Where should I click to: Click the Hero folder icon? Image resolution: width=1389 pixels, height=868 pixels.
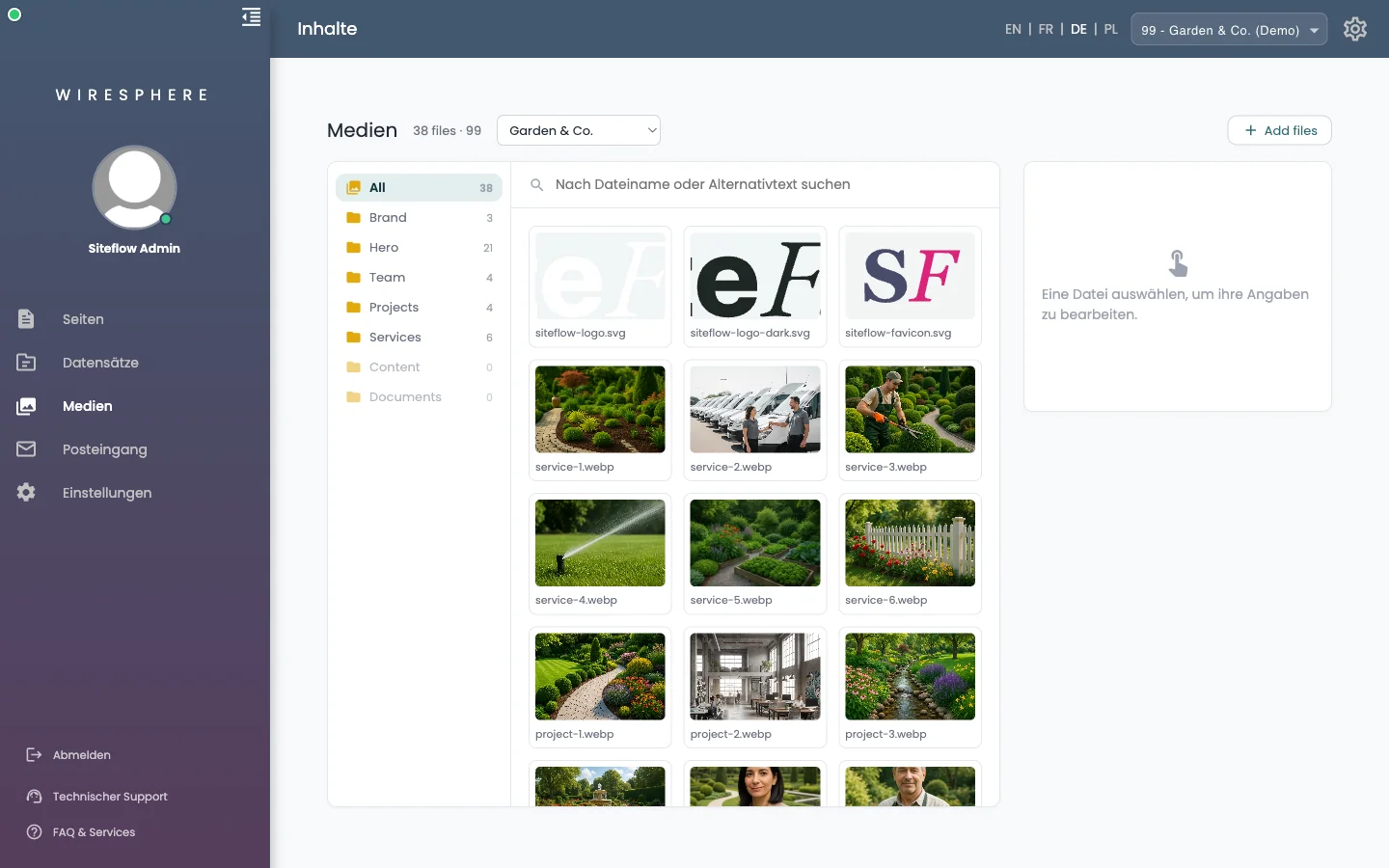(x=353, y=248)
